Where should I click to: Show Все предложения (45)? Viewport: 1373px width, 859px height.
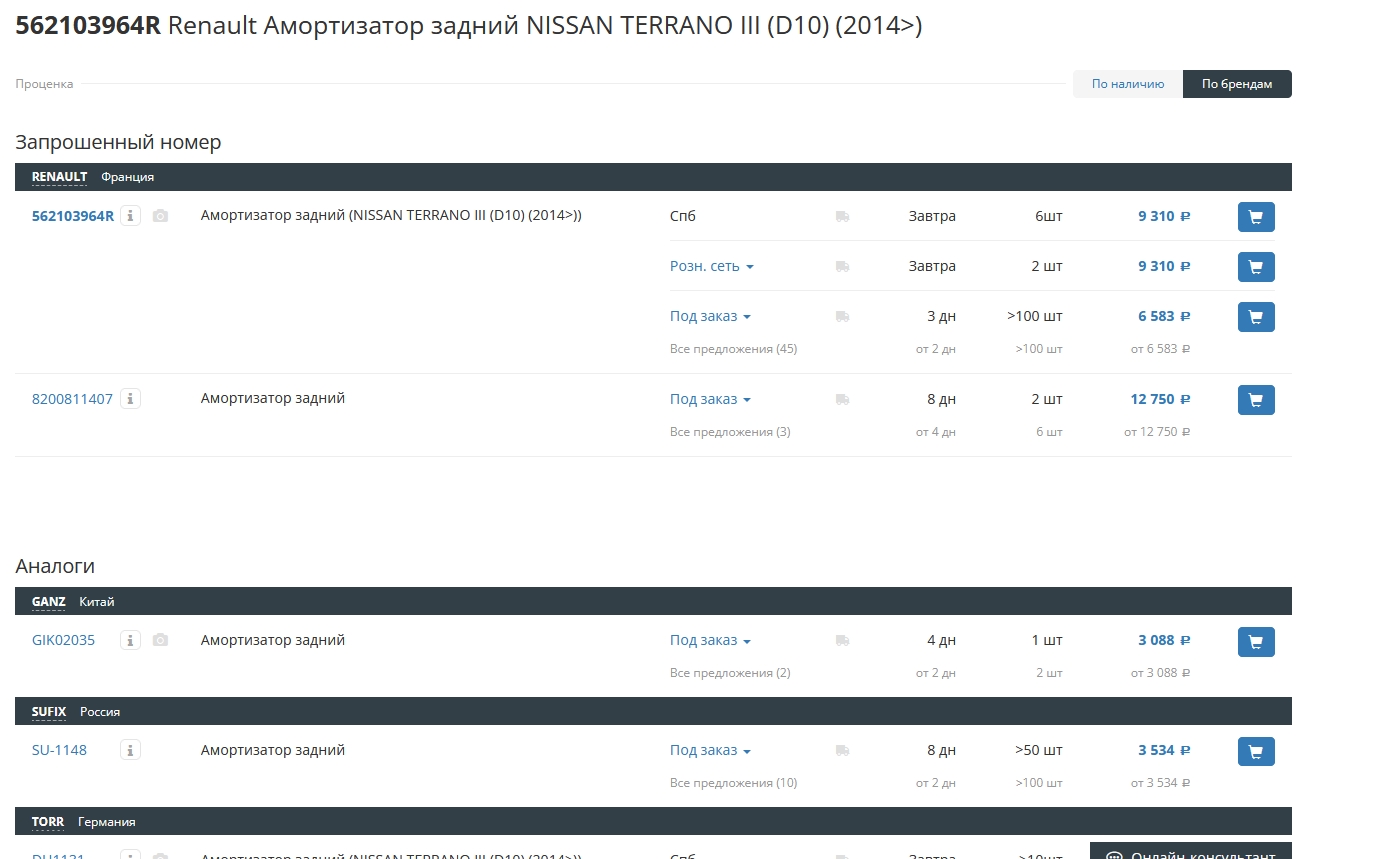coord(733,349)
